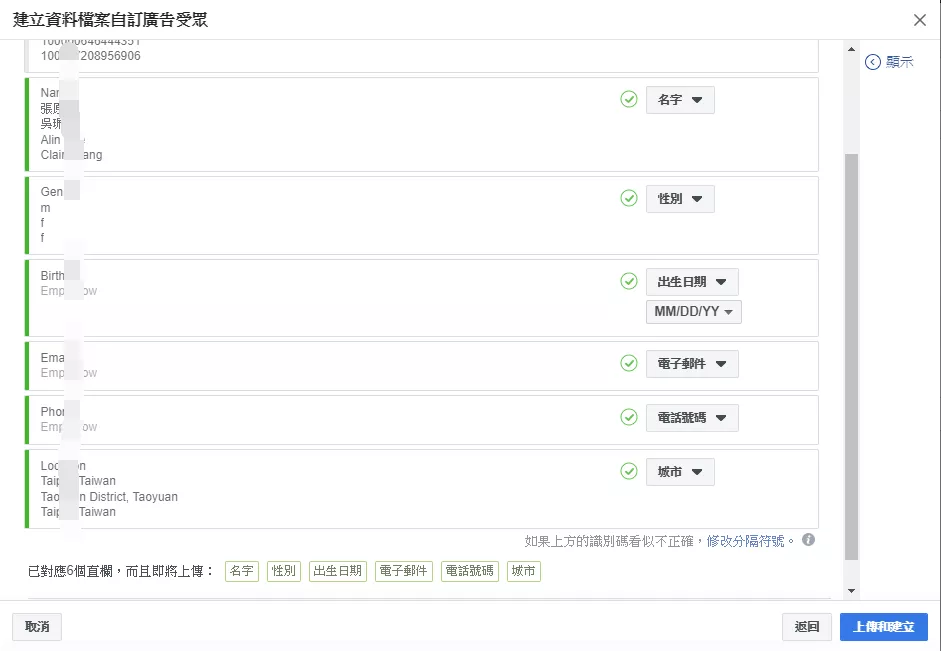Click green checkmark beside 城市 dropdown
941x651 pixels.
[628, 471]
